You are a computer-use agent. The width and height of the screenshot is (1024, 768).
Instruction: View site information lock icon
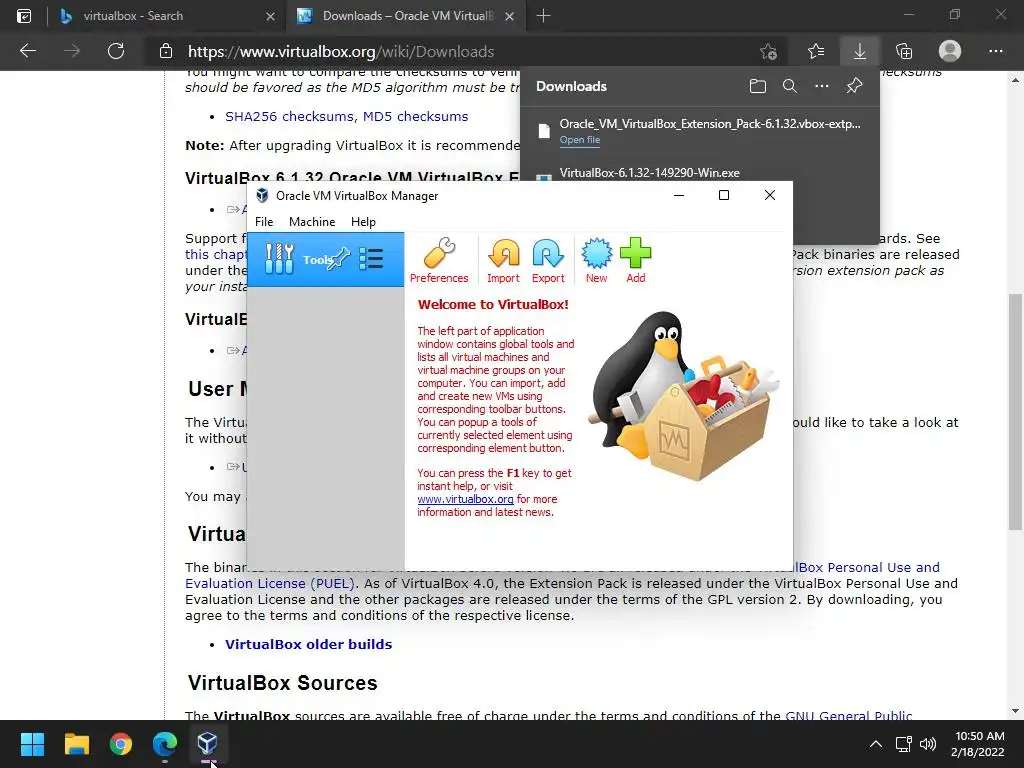coord(166,52)
